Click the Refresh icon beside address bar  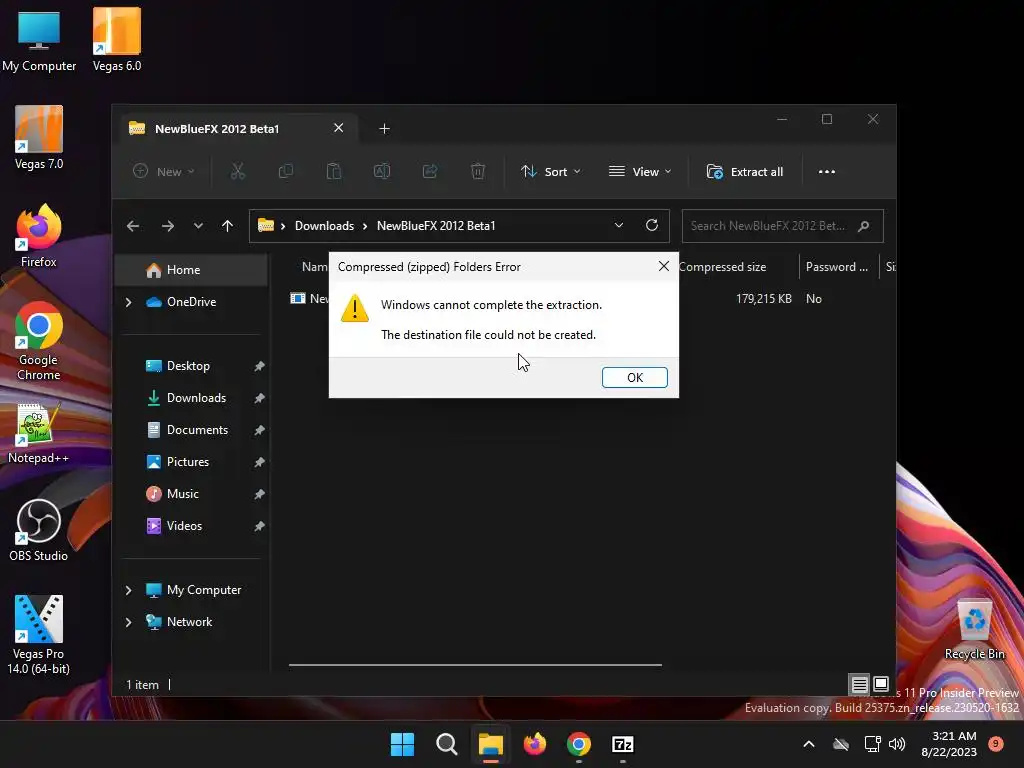(652, 225)
